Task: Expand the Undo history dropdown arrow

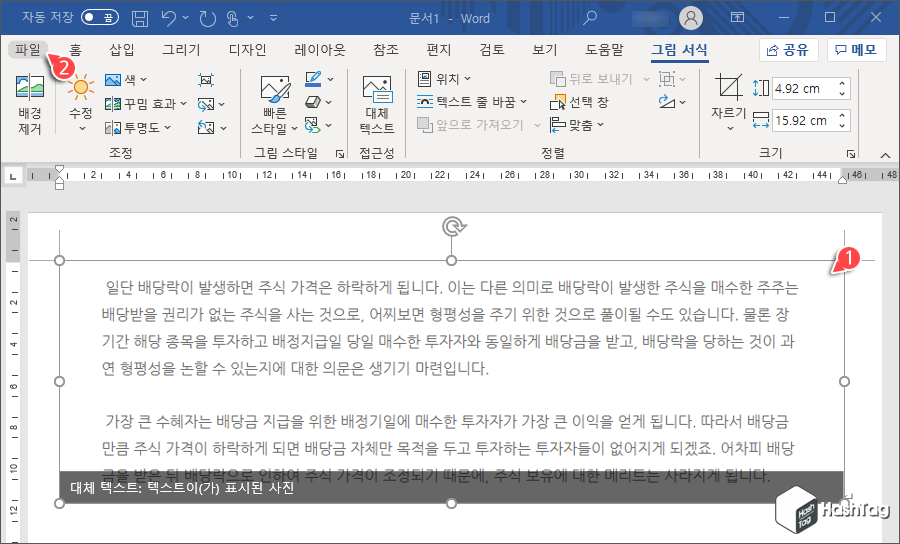Action: pyautogui.click(x=185, y=18)
